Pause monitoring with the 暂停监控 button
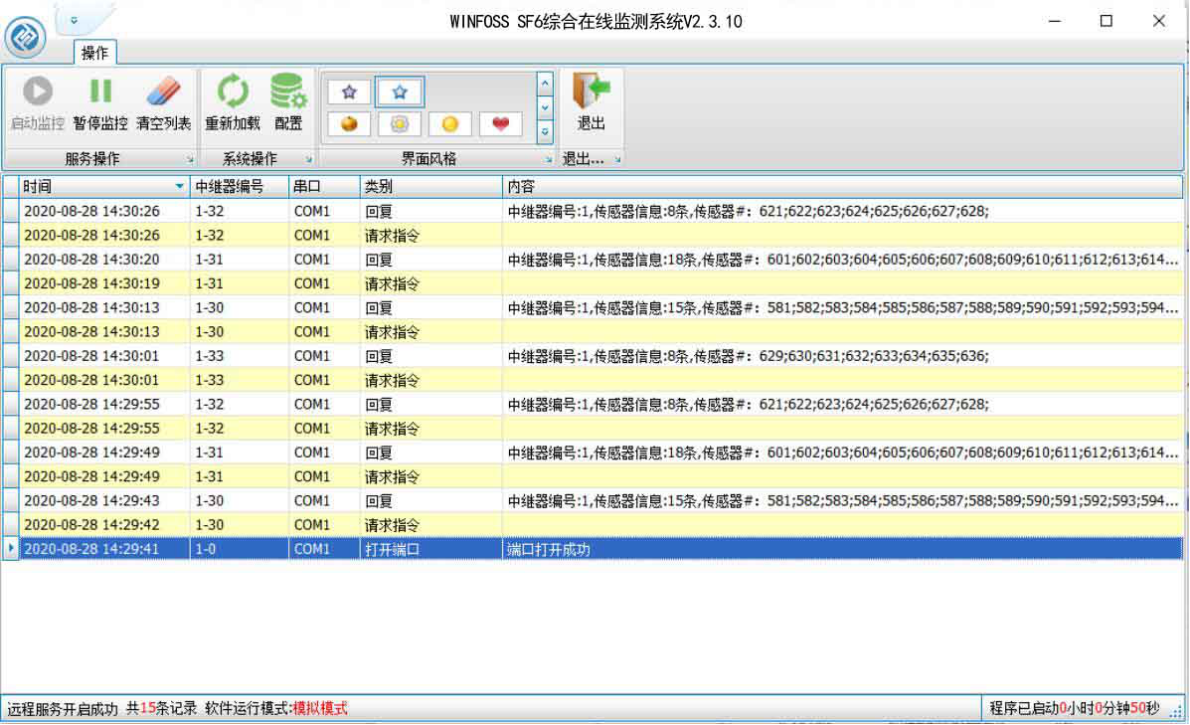The width and height of the screenshot is (1190, 725). click(100, 104)
